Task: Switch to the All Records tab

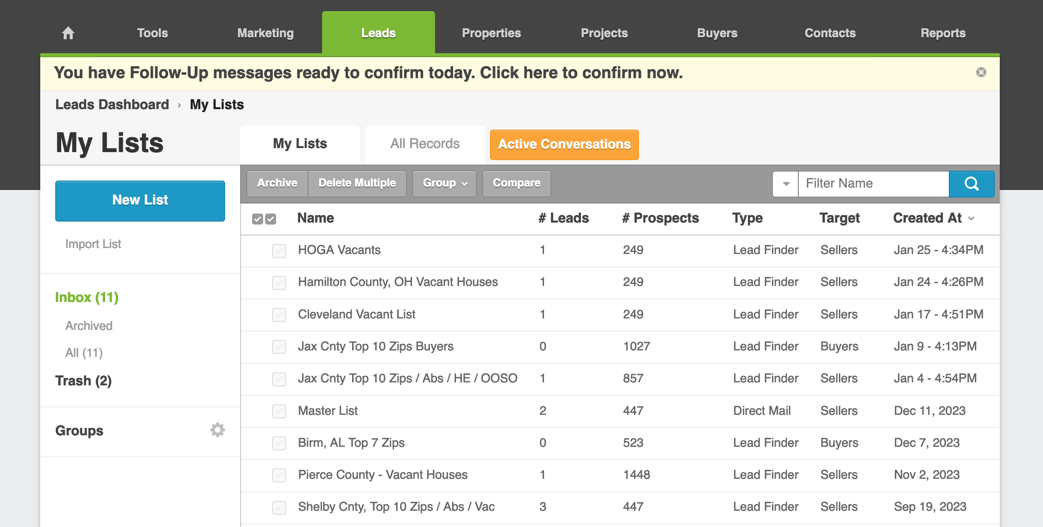Action: 425,144
